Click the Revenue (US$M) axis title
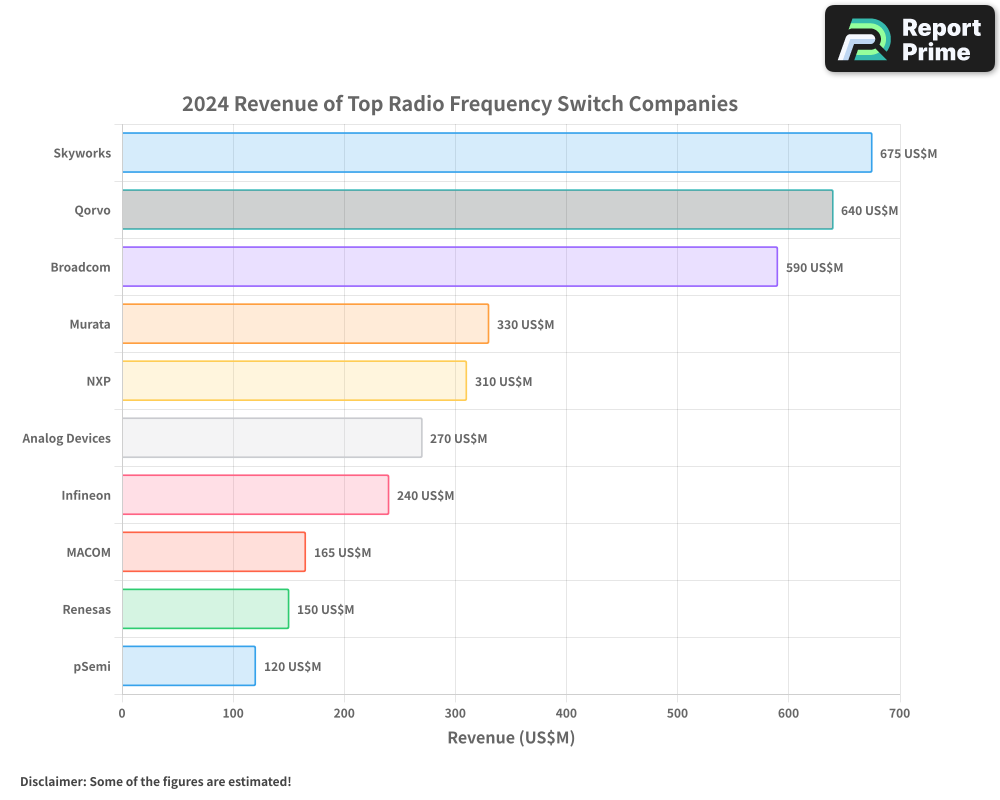1000x800 pixels. click(x=510, y=737)
